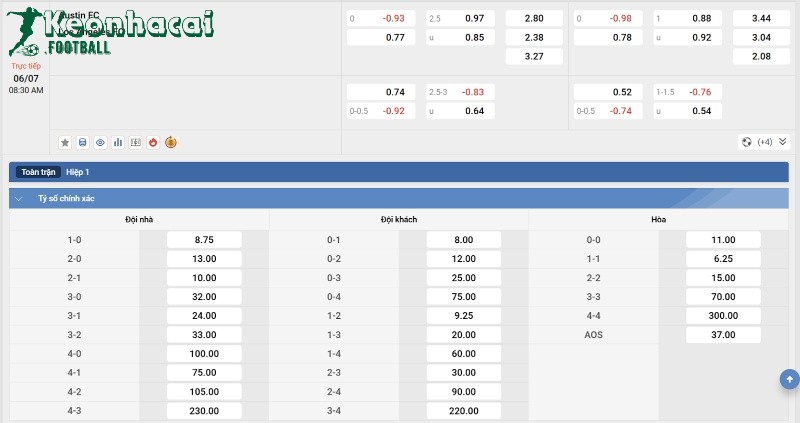Click the 2.80 match result odds

(x=534, y=18)
